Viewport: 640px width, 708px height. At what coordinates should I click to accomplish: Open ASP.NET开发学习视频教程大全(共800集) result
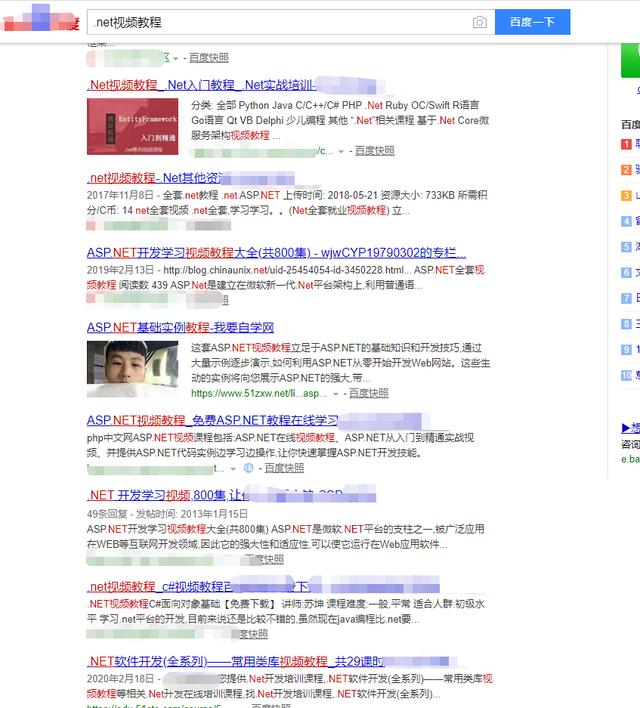pyautogui.click(x=276, y=253)
